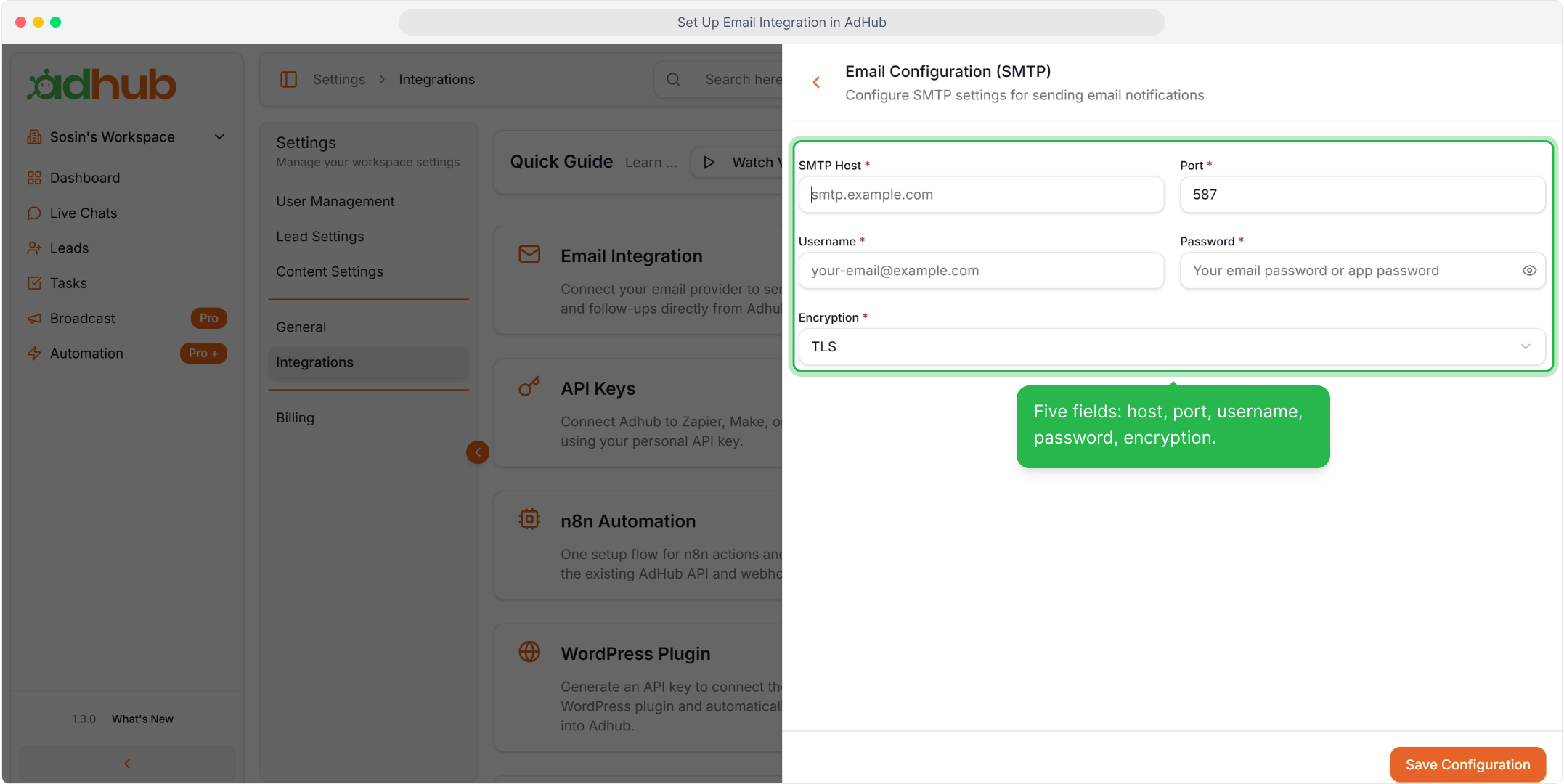Open Live Chats in the sidebar

[x=84, y=213]
